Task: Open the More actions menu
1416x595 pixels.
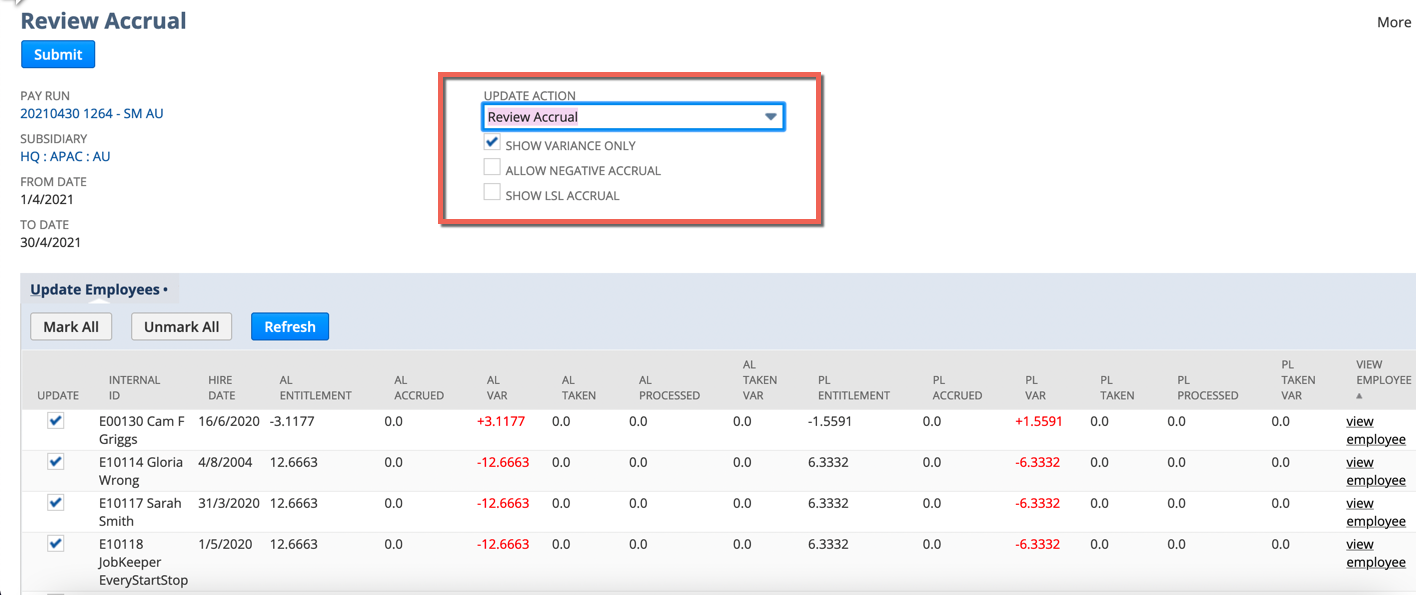Action: [1393, 21]
